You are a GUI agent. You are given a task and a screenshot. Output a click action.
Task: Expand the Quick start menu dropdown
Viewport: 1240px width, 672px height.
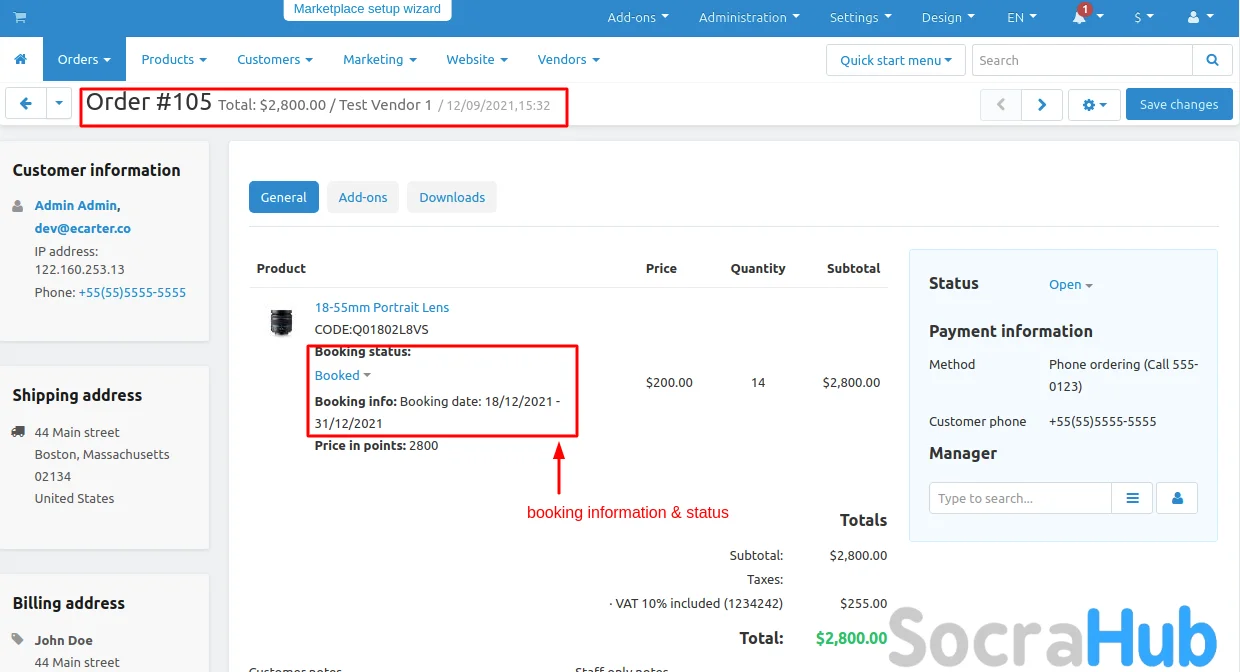[x=895, y=60]
